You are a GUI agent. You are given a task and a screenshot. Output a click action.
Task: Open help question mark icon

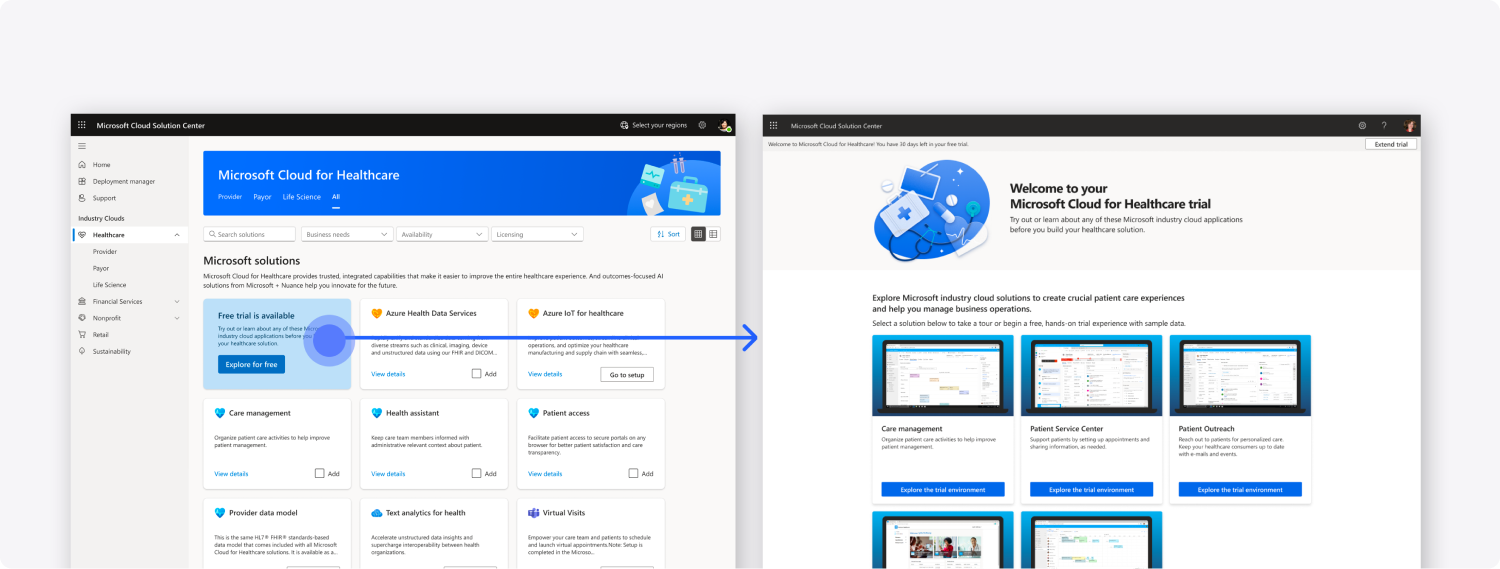[x=1384, y=125]
